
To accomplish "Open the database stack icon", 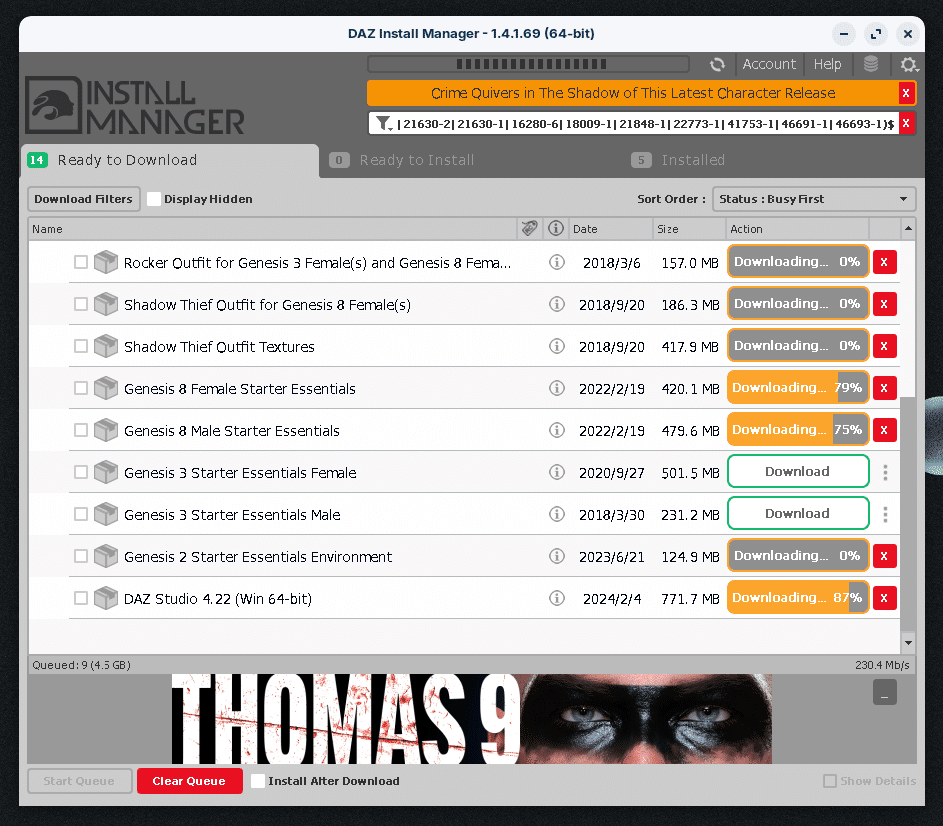I will [x=871, y=64].
